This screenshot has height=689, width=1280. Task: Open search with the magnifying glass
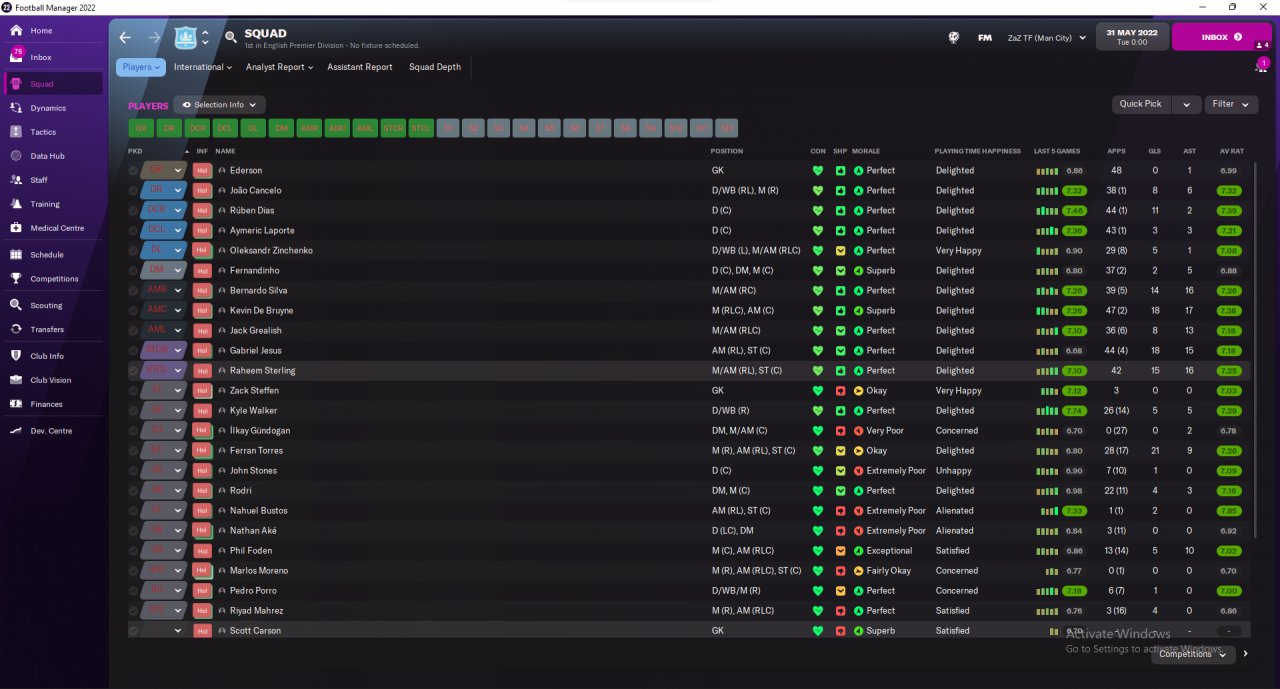click(x=231, y=38)
